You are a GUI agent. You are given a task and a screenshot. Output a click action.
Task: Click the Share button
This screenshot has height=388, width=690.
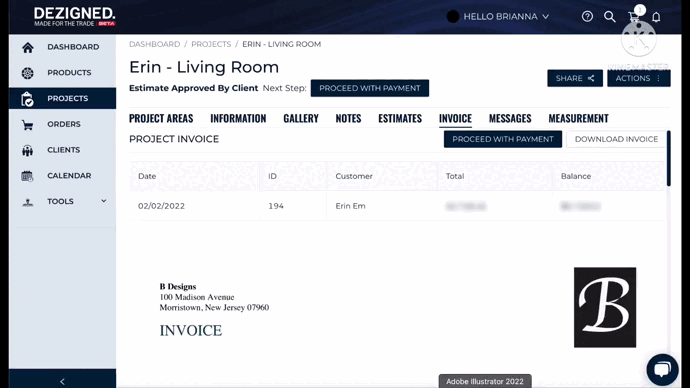(575, 78)
